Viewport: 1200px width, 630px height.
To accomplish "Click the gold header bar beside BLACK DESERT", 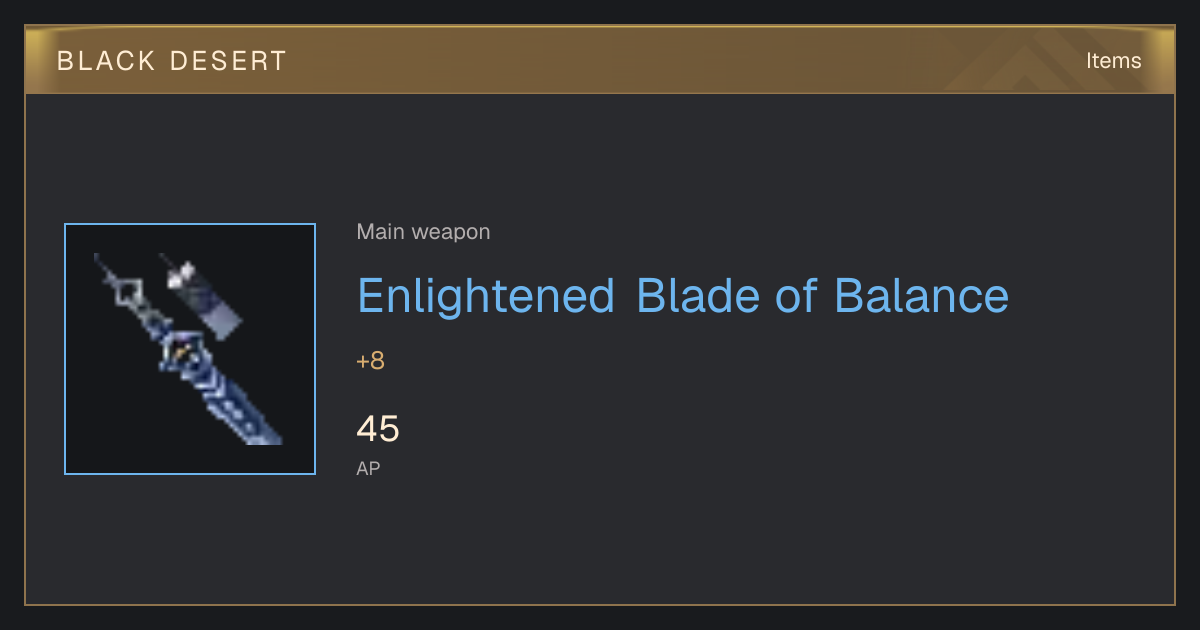I will click(600, 61).
